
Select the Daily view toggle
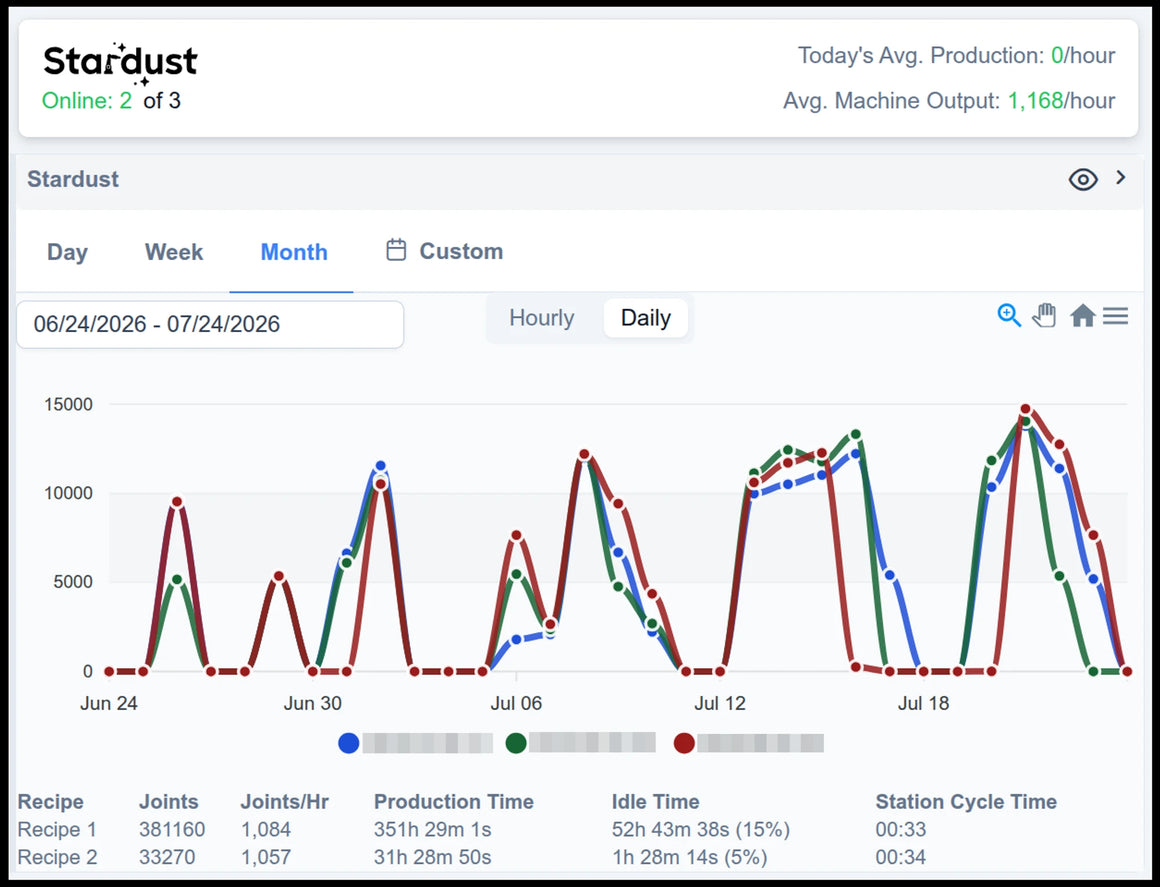pyautogui.click(x=646, y=317)
